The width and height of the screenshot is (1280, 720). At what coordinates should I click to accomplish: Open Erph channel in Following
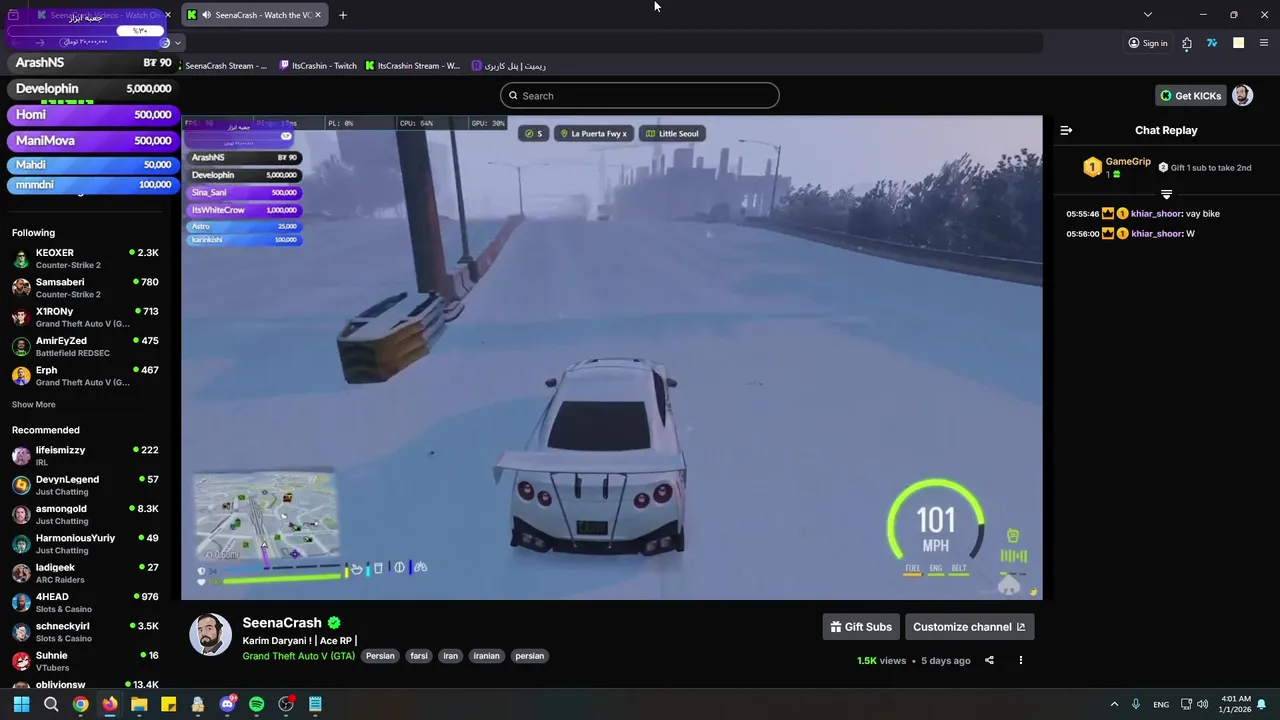tap(85, 376)
